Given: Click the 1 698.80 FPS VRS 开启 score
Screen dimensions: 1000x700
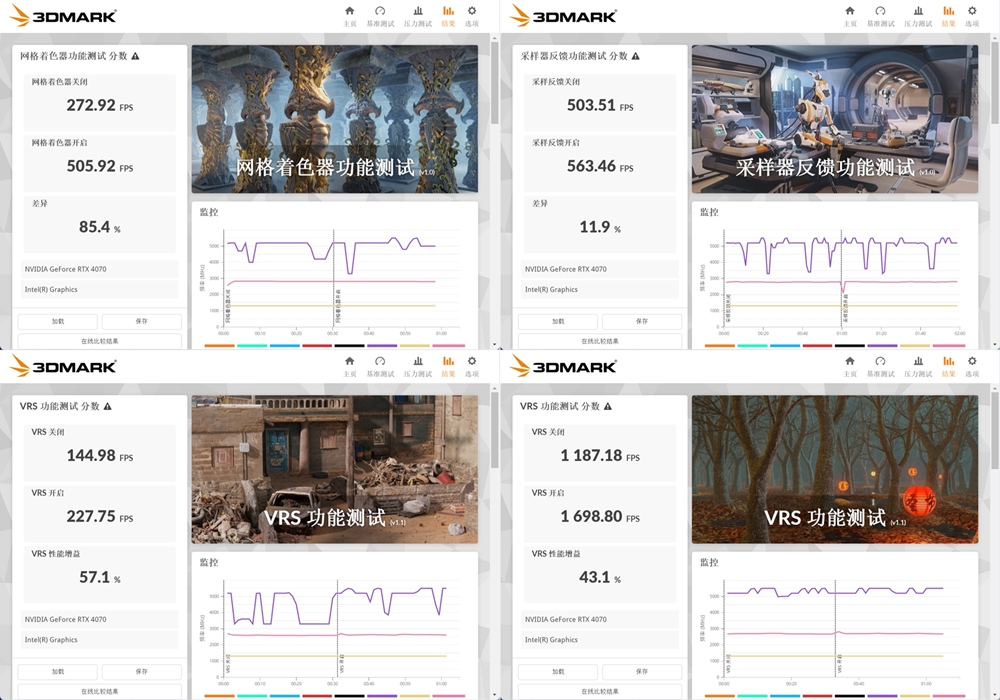Looking at the screenshot, I should point(600,516).
